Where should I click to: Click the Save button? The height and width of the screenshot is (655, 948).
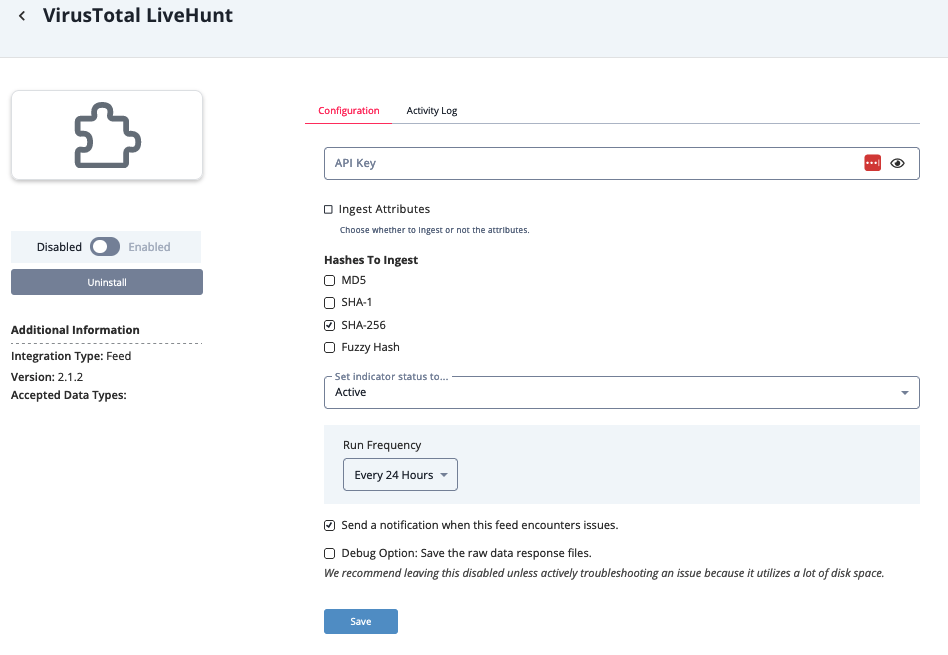pos(360,622)
